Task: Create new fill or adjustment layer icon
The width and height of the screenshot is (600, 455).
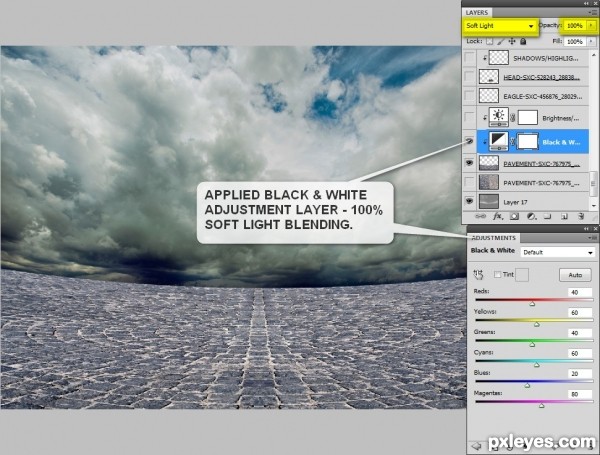Action: tap(531, 217)
